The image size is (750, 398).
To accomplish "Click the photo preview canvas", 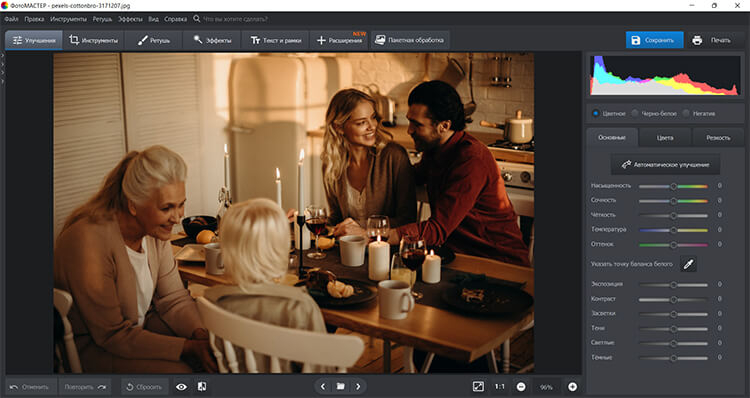I will [294, 213].
